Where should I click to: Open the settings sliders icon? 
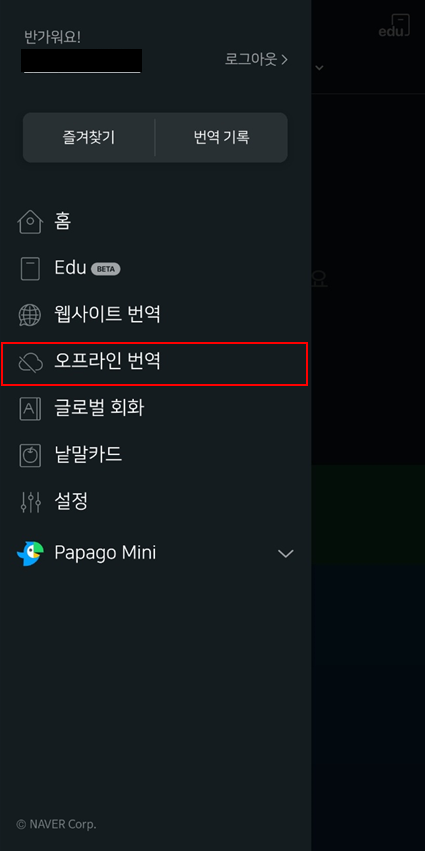click(30, 502)
